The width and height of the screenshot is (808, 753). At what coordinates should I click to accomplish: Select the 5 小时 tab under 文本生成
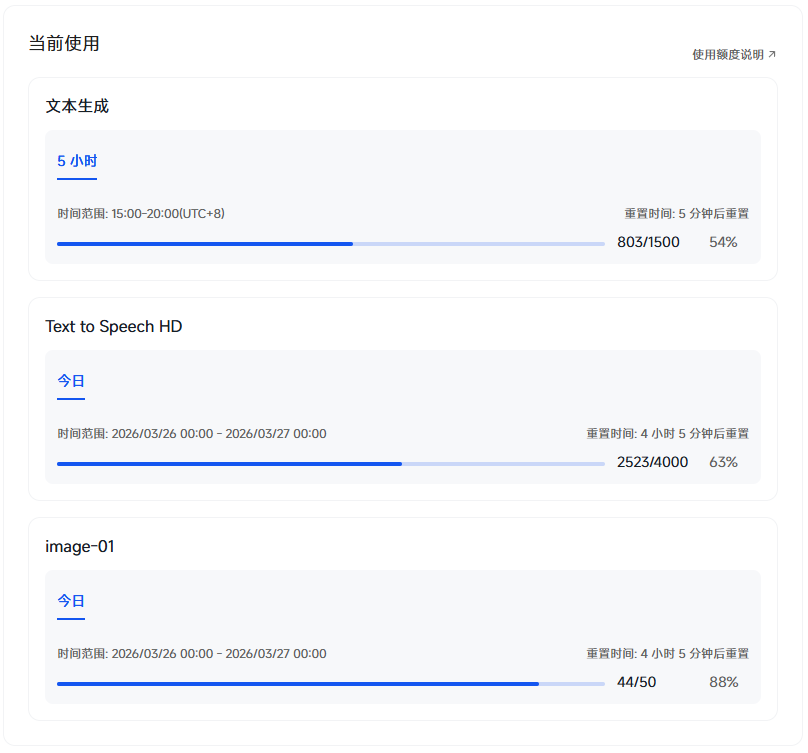77,161
